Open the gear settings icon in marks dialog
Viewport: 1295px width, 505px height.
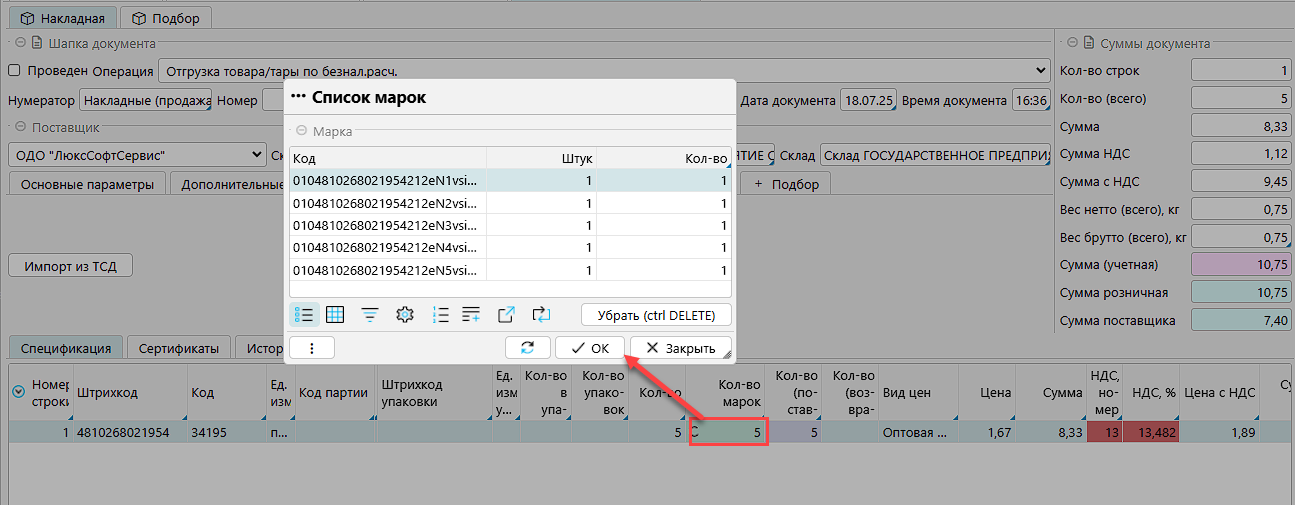point(405,314)
